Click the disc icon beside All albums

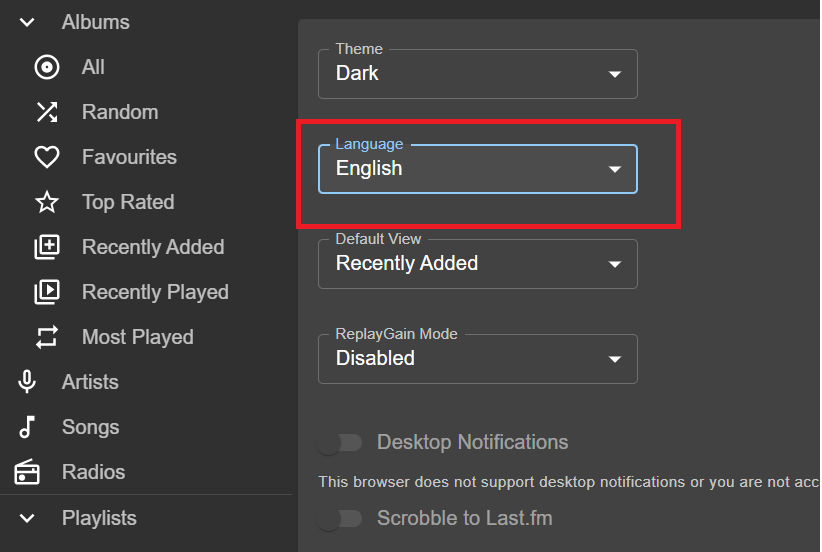pyautogui.click(x=47, y=67)
